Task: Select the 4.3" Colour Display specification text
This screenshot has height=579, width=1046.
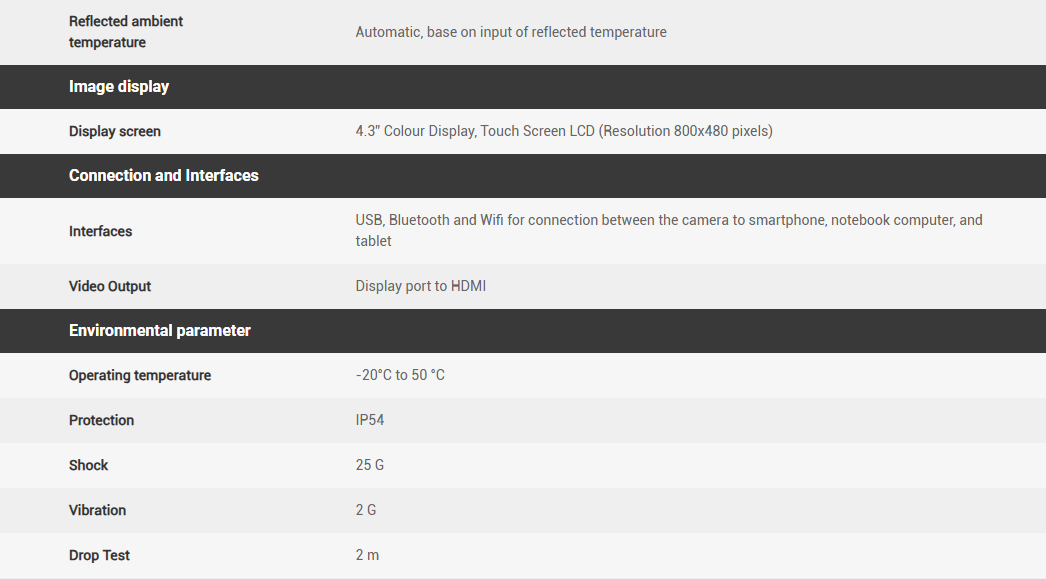Action: (x=564, y=131)
